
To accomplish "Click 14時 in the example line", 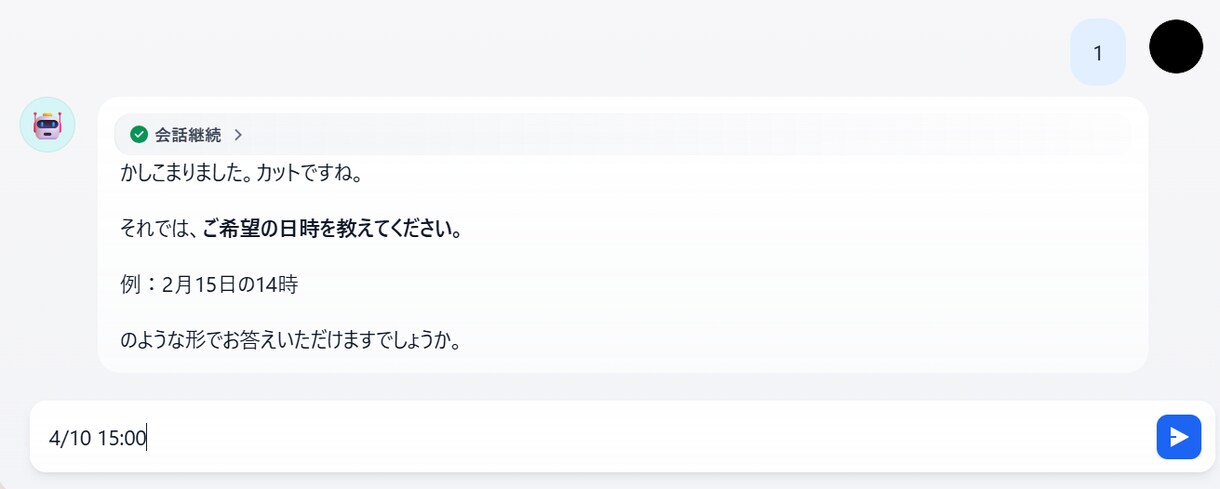I will pos(276,285).
